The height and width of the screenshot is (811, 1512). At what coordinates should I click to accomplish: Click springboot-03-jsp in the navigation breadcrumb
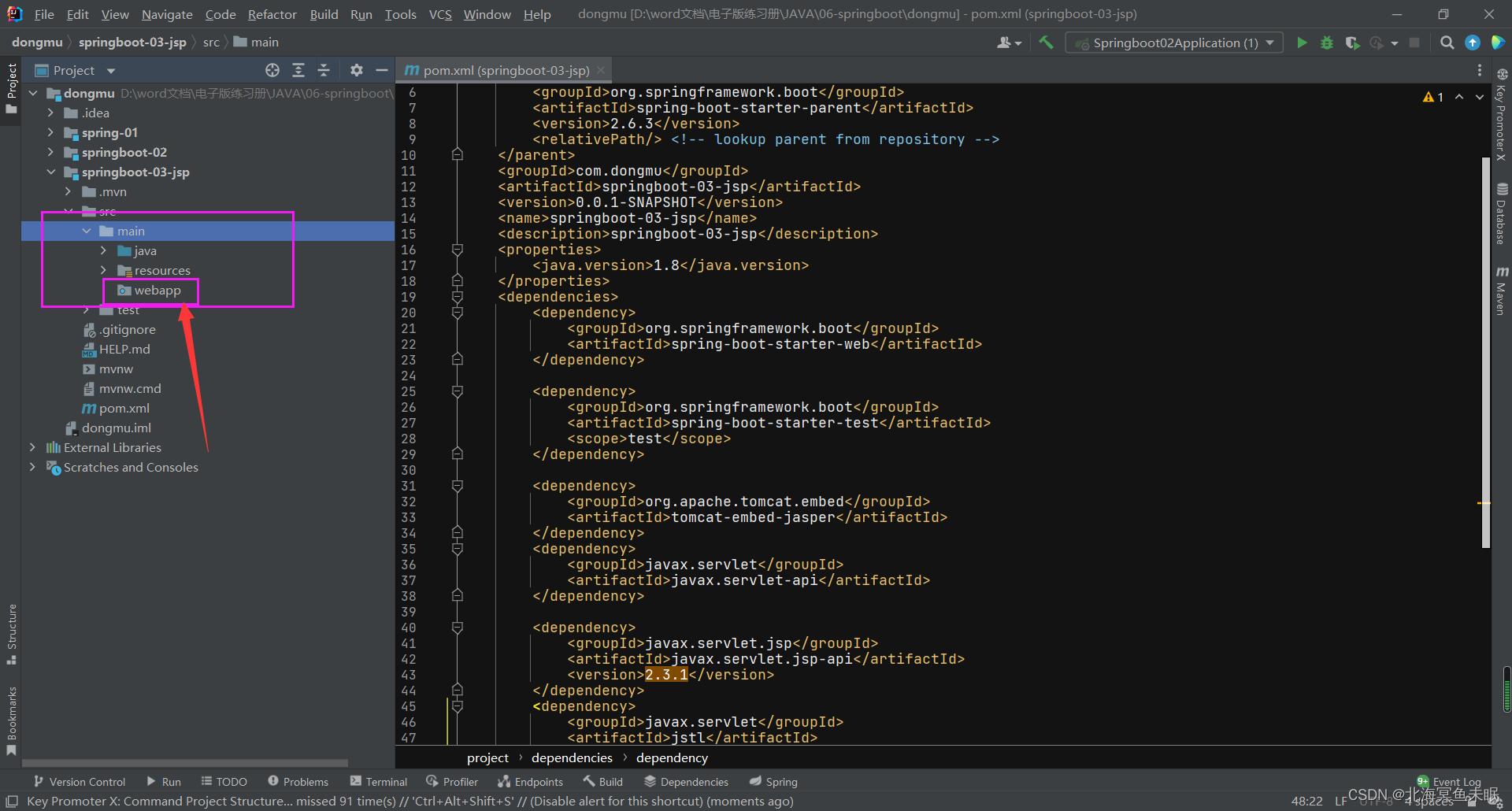click(x=132, y=42)
